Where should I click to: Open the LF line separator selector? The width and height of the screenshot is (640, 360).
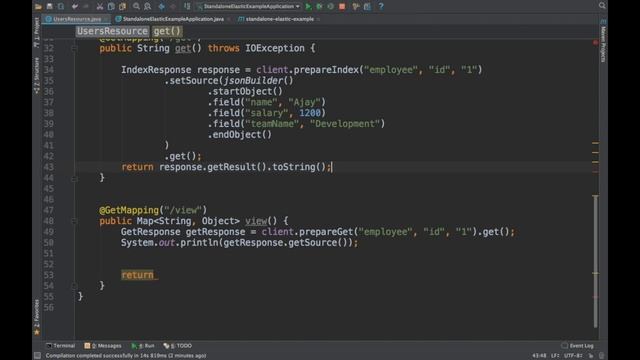(555, 356)
